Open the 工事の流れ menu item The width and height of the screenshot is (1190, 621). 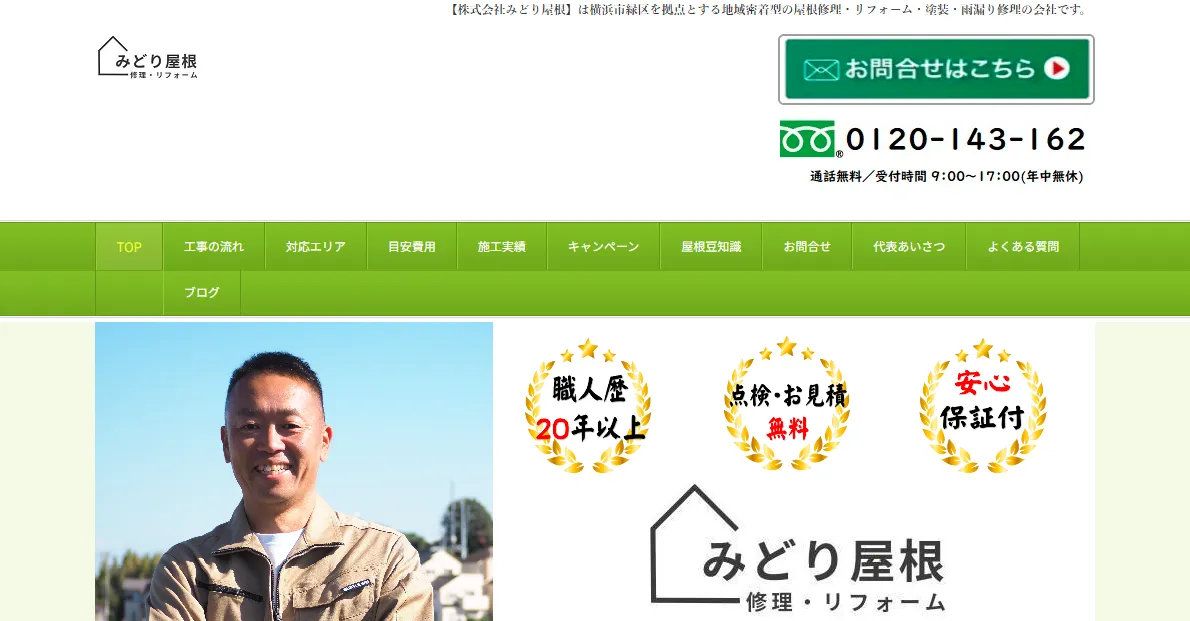pos(214,247)
